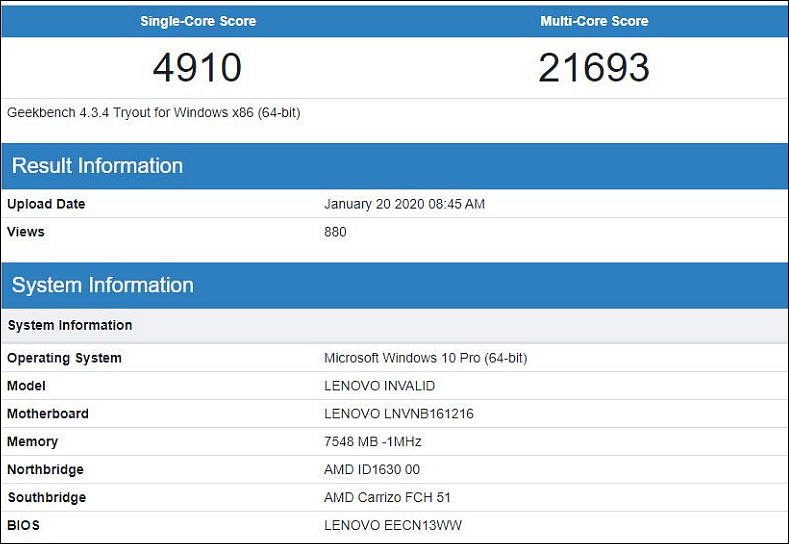Select Microsoft Windows 10 Pro (64-bit) value
789x544 pixels.
point(426,358)
